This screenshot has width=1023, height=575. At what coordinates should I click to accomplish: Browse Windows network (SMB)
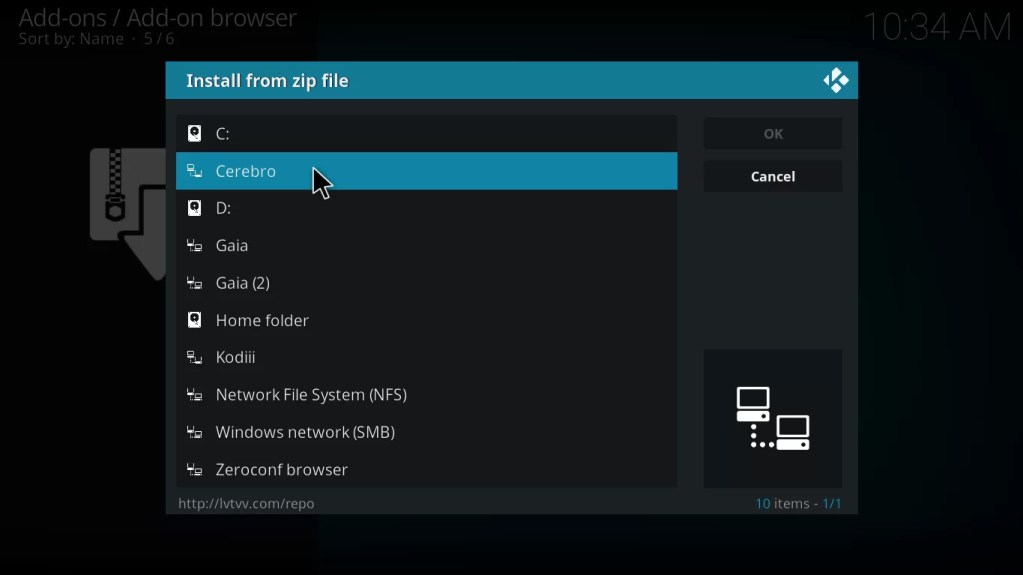[427, 432]
